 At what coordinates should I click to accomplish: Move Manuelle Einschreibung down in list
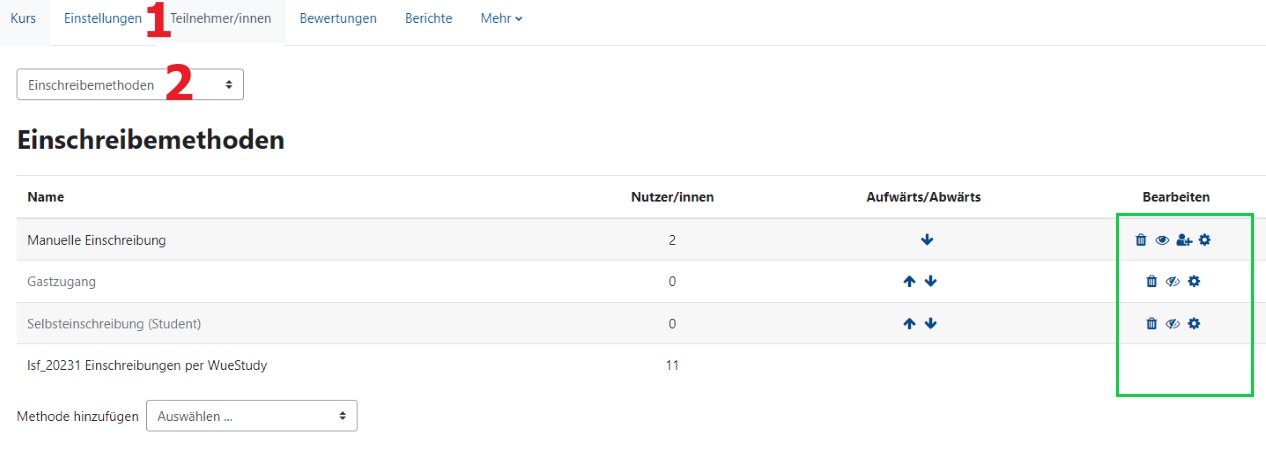coord(927,240)
